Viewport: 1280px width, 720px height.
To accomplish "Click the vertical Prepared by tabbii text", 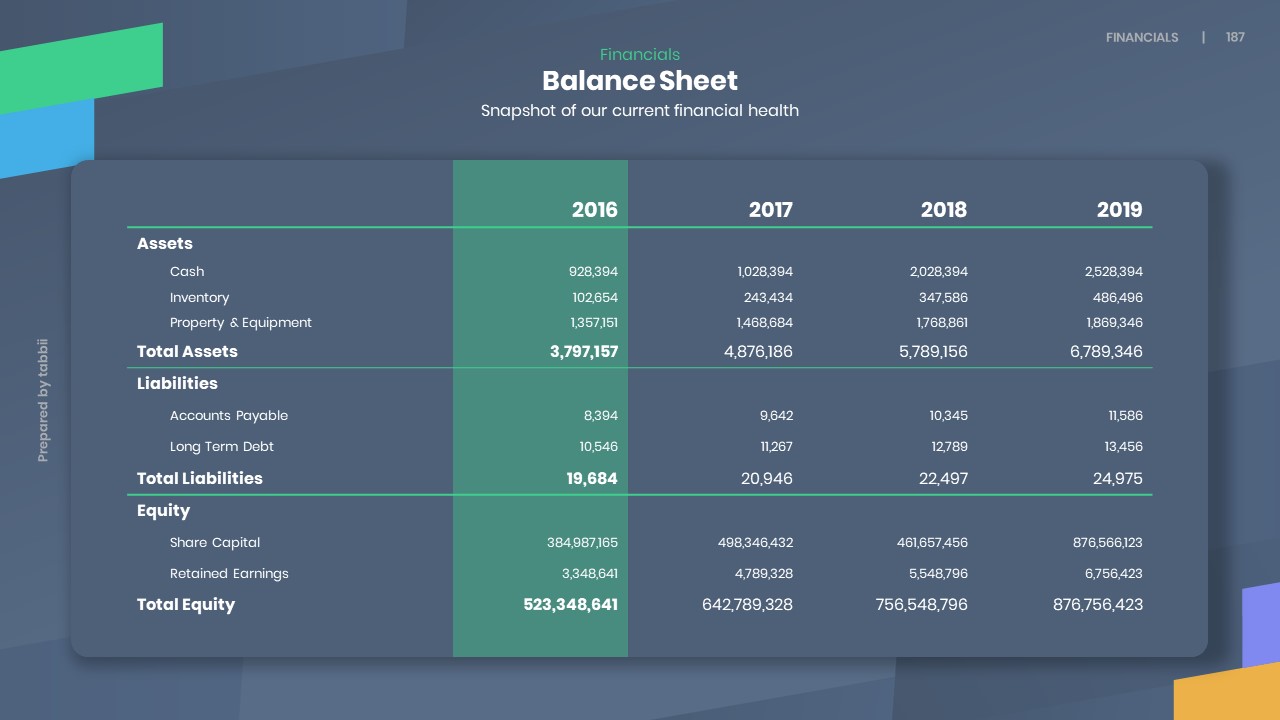I will (43, 401).
